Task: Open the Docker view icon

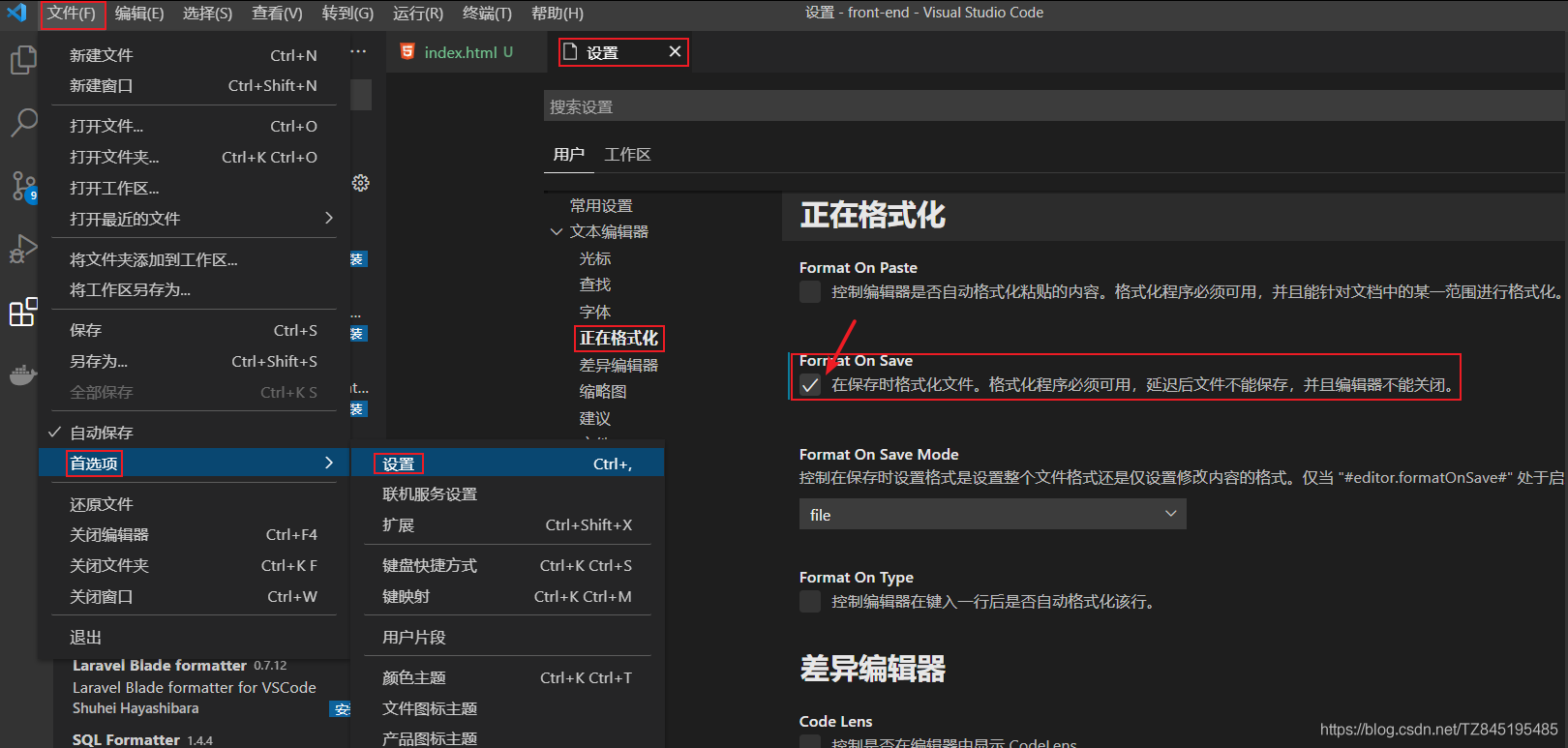Action: (x=22, y=374)
